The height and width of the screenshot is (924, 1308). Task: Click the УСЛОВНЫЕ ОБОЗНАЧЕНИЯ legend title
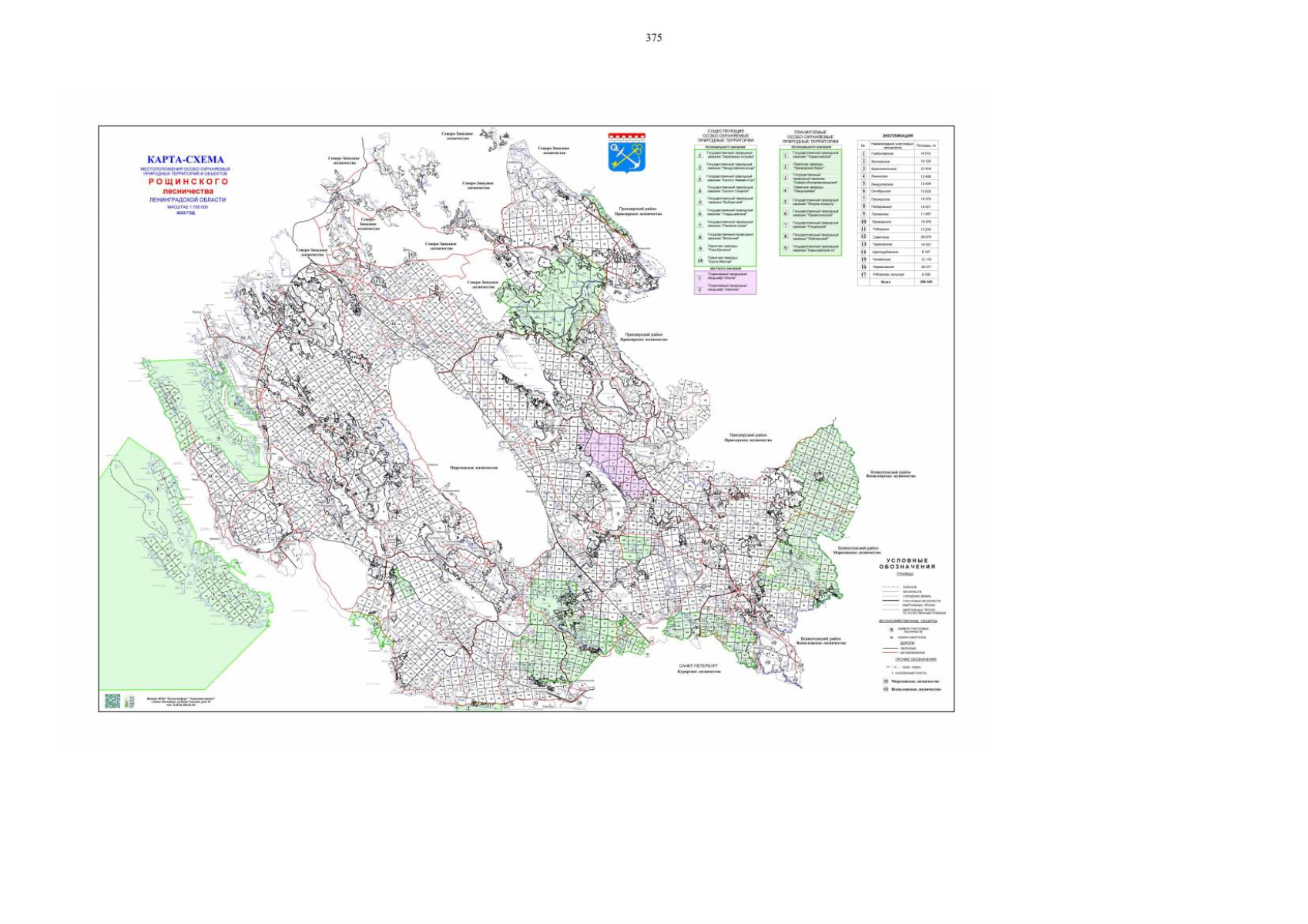907,564
